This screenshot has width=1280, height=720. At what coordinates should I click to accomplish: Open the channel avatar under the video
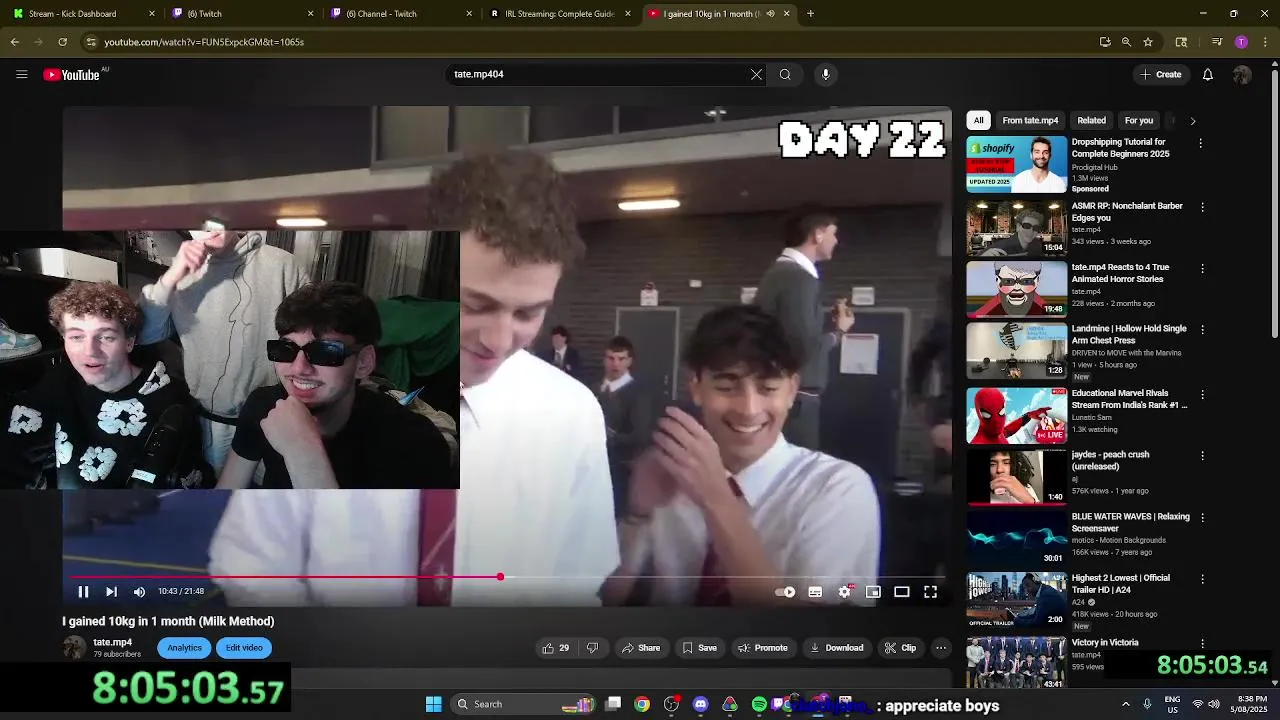coord(74,647)
